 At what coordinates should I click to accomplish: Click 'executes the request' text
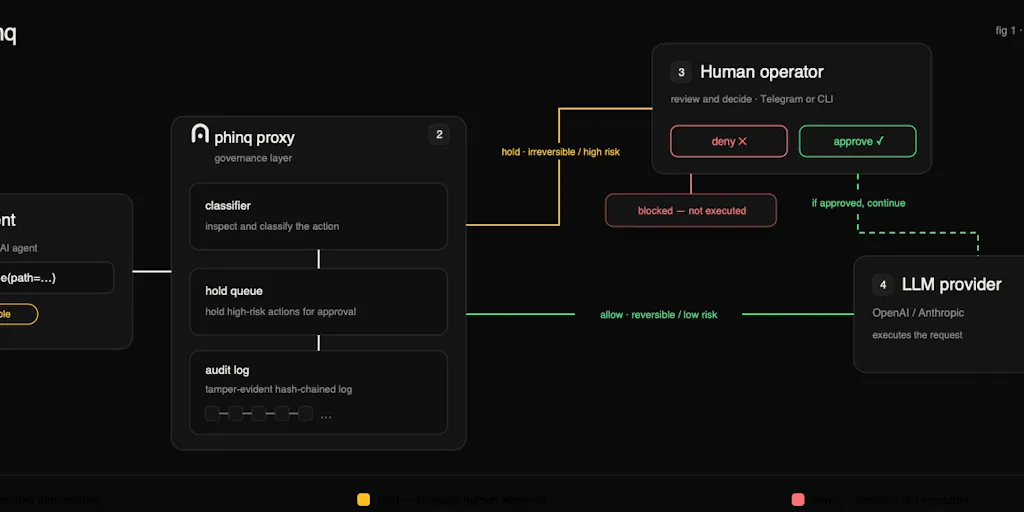918,335
